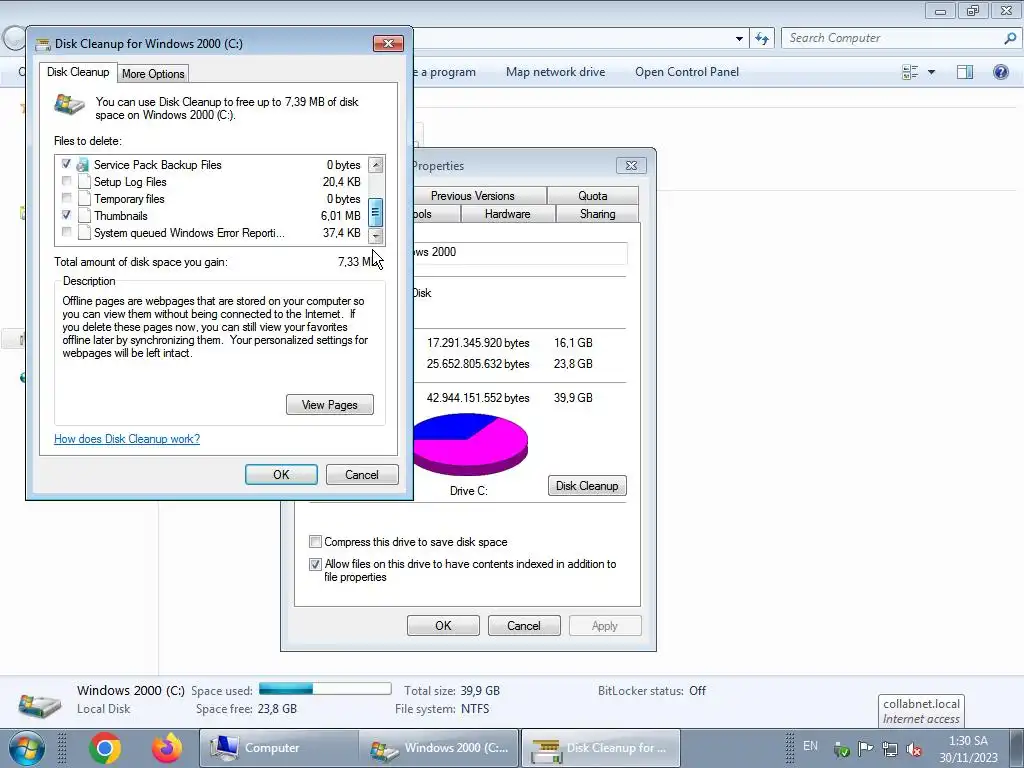The image size is (1024, 768).
Task: Switch to More Options tab
Action: (153, 74)
